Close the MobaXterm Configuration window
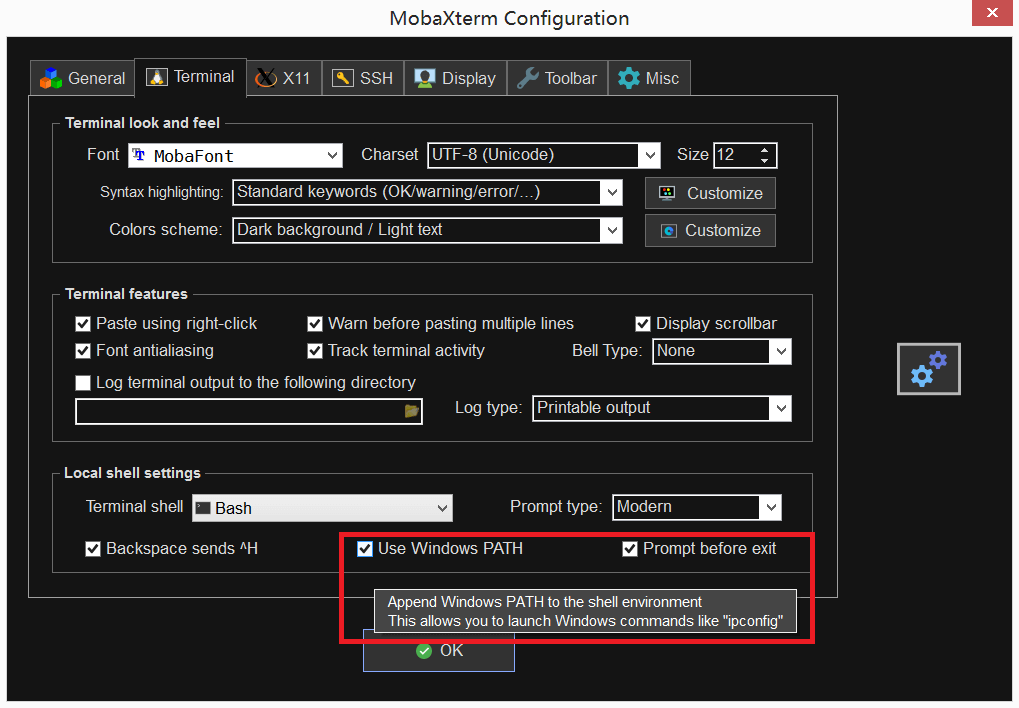The height and width of the screenshot is (708, 1019). coord(992,12)
